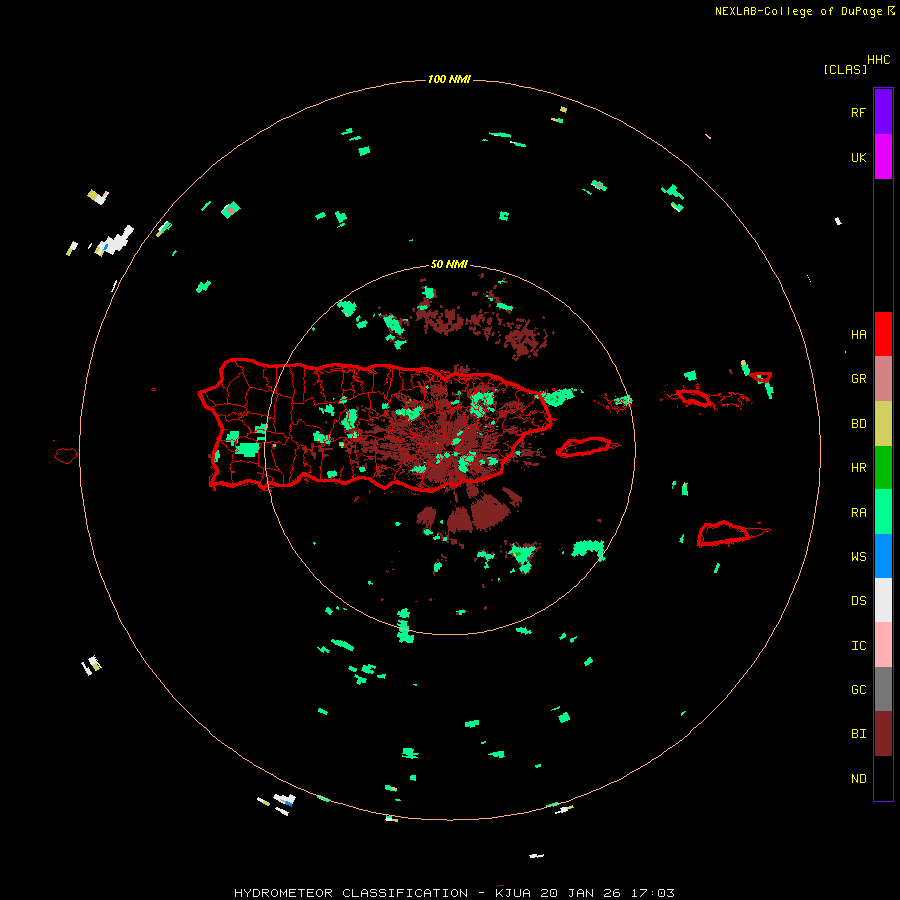
Task: Click the ND legend label
Action: point(858,779)
